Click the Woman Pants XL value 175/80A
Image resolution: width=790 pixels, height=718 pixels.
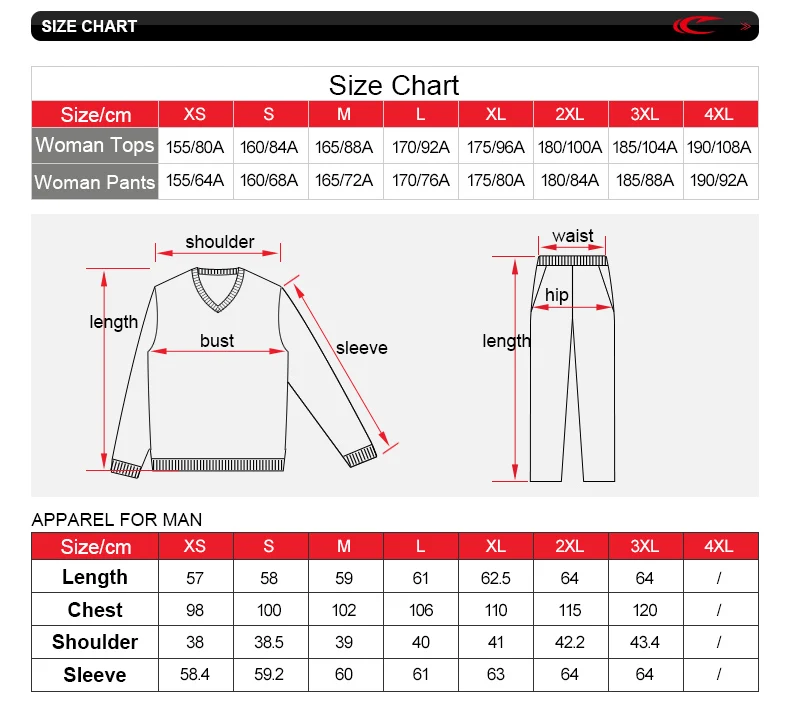pyautogui.click(x=496, y=180)
